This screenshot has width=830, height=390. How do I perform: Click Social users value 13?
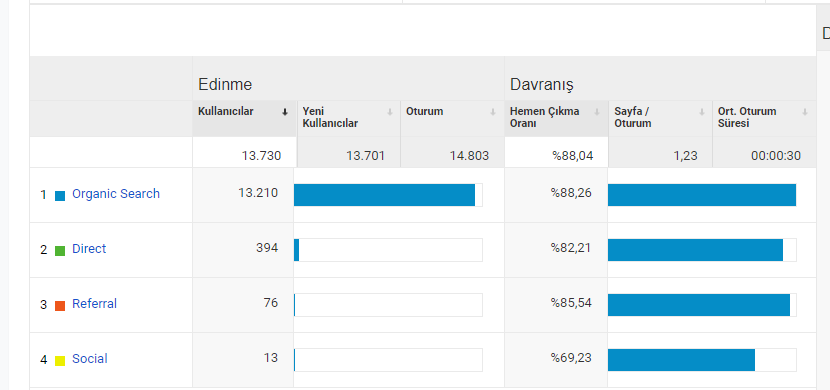pos(270,358)
